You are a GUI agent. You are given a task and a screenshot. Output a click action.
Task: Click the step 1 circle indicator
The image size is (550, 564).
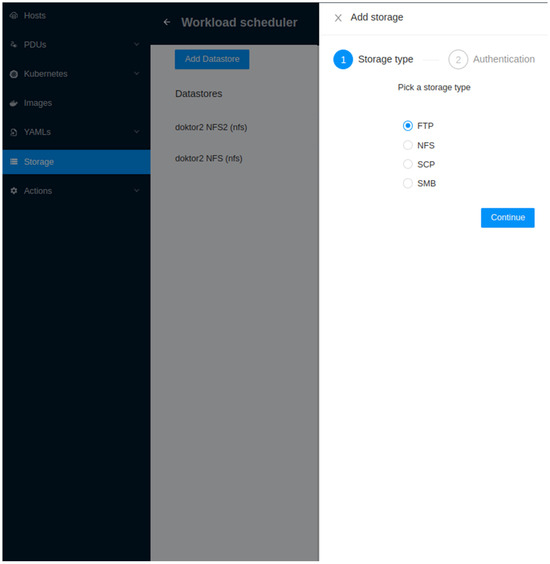click(343, 59)
